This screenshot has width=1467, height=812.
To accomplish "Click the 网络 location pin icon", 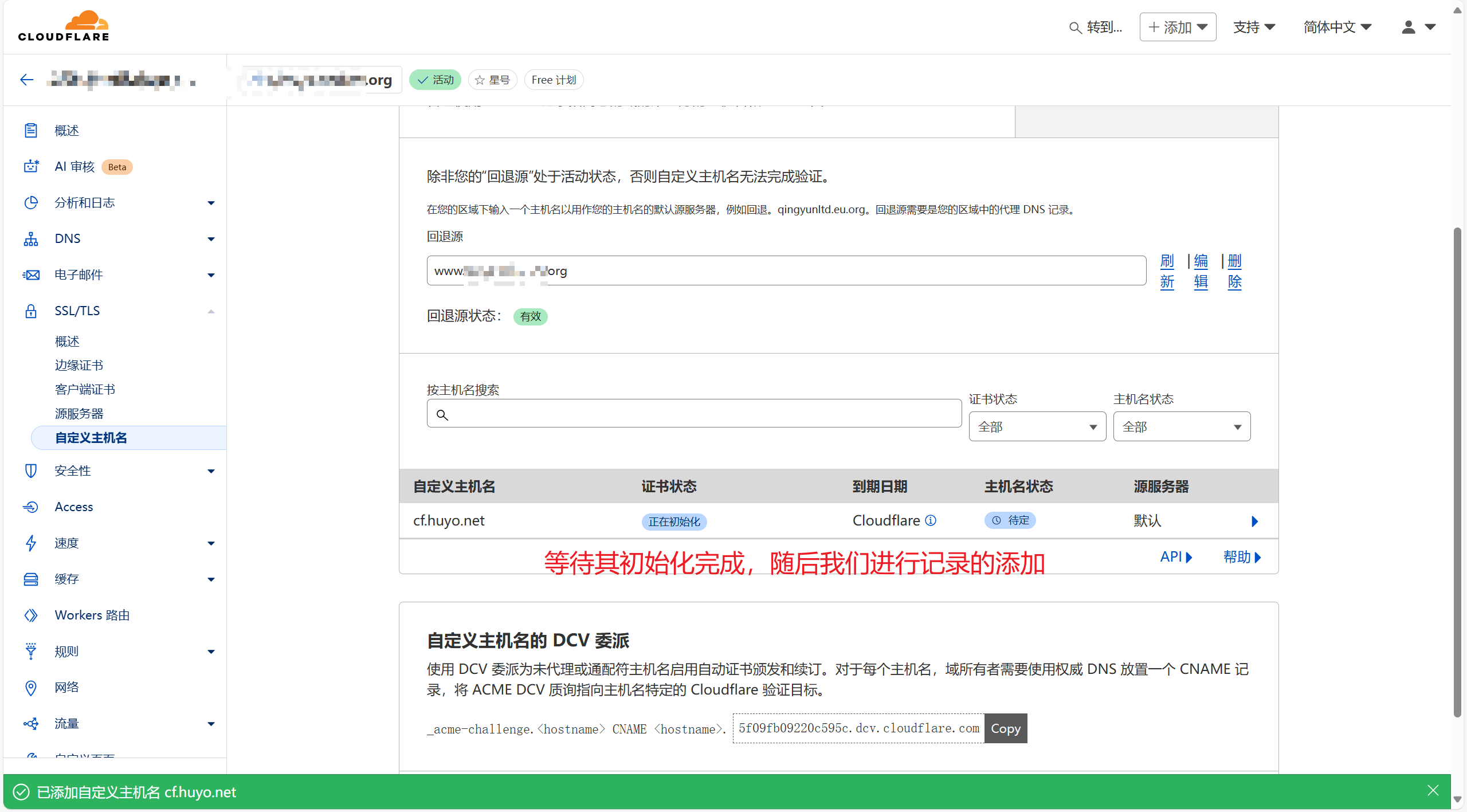I will pos(31,688).
